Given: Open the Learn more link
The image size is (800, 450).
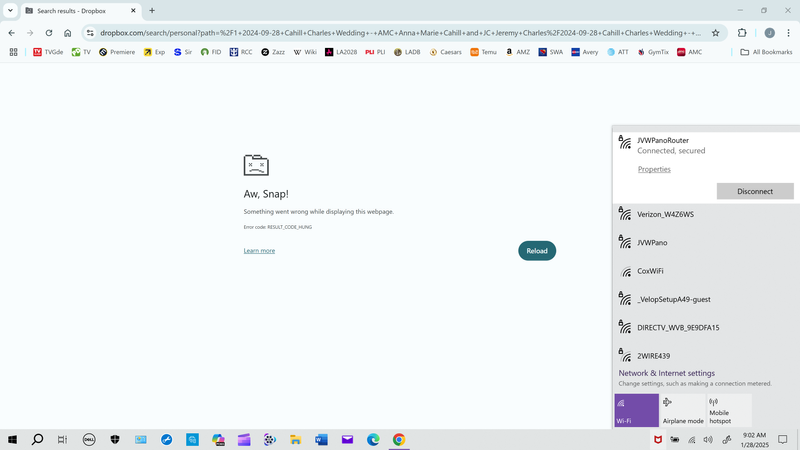Looking at the screenshot, I should [x=259, y=251].
